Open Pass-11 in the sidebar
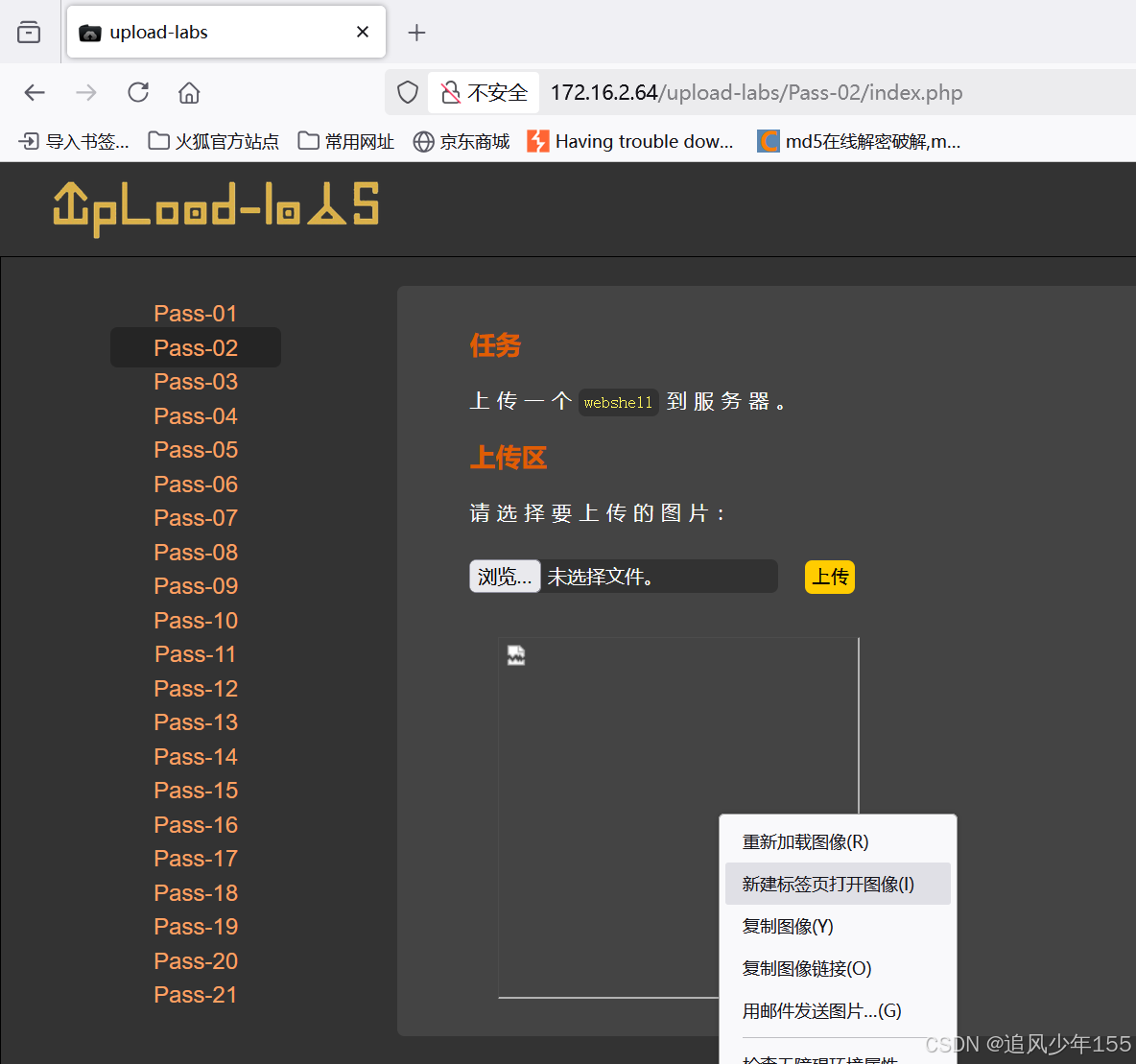This screenshot has height=1064, width=1136. click(196, 654)
